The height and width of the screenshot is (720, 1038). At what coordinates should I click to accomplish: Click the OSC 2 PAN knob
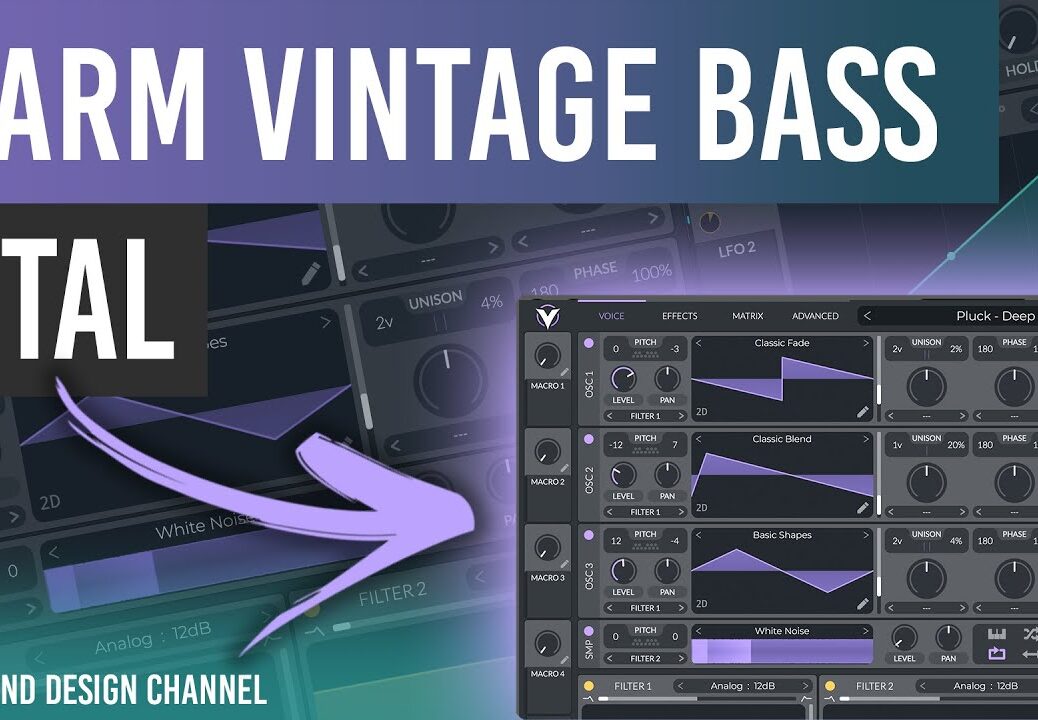pos(667,475)
